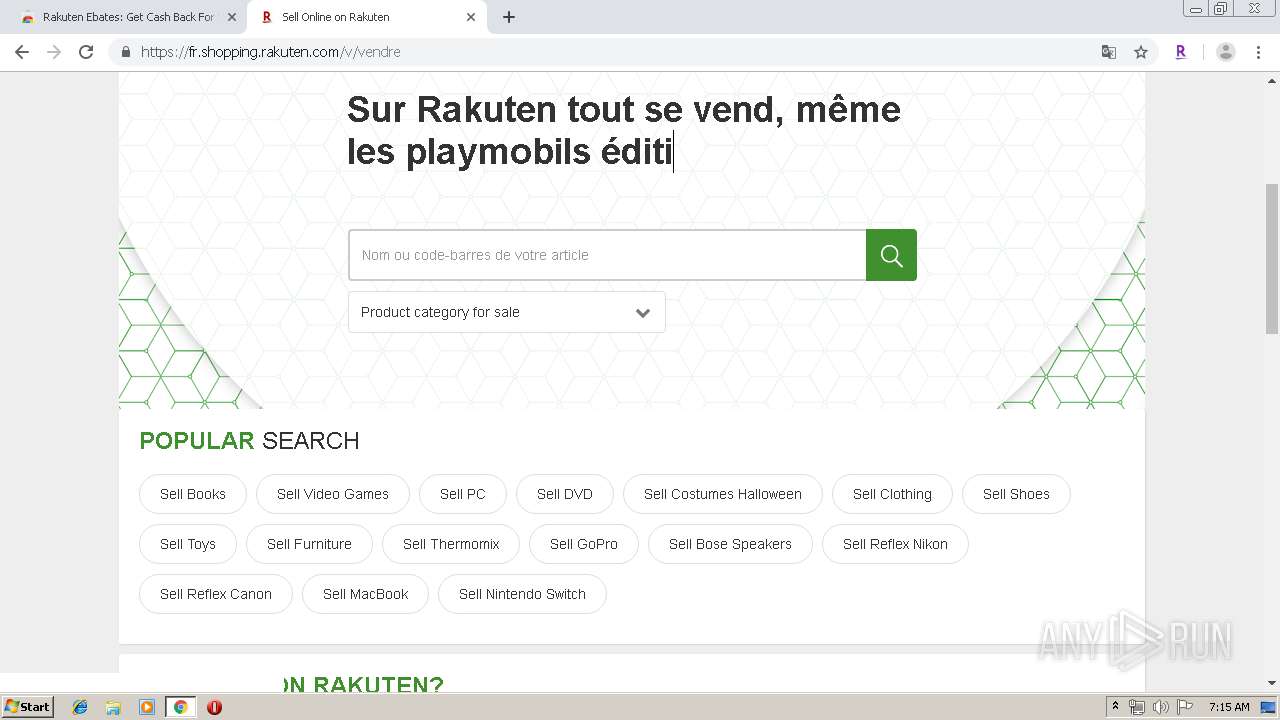Show hidden system tray icons
This screenshot has height=720, width=1280.
point(1116,706)
